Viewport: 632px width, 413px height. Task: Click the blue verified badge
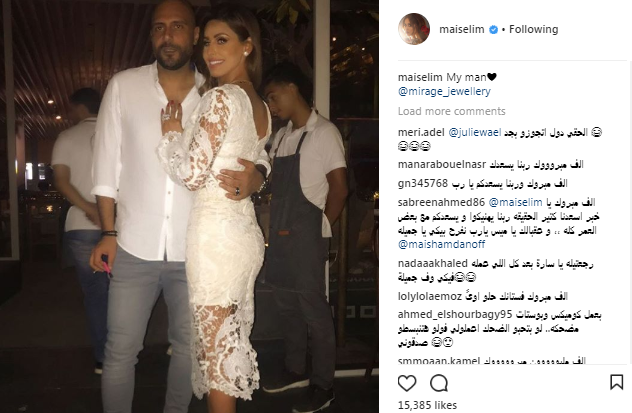493,29
